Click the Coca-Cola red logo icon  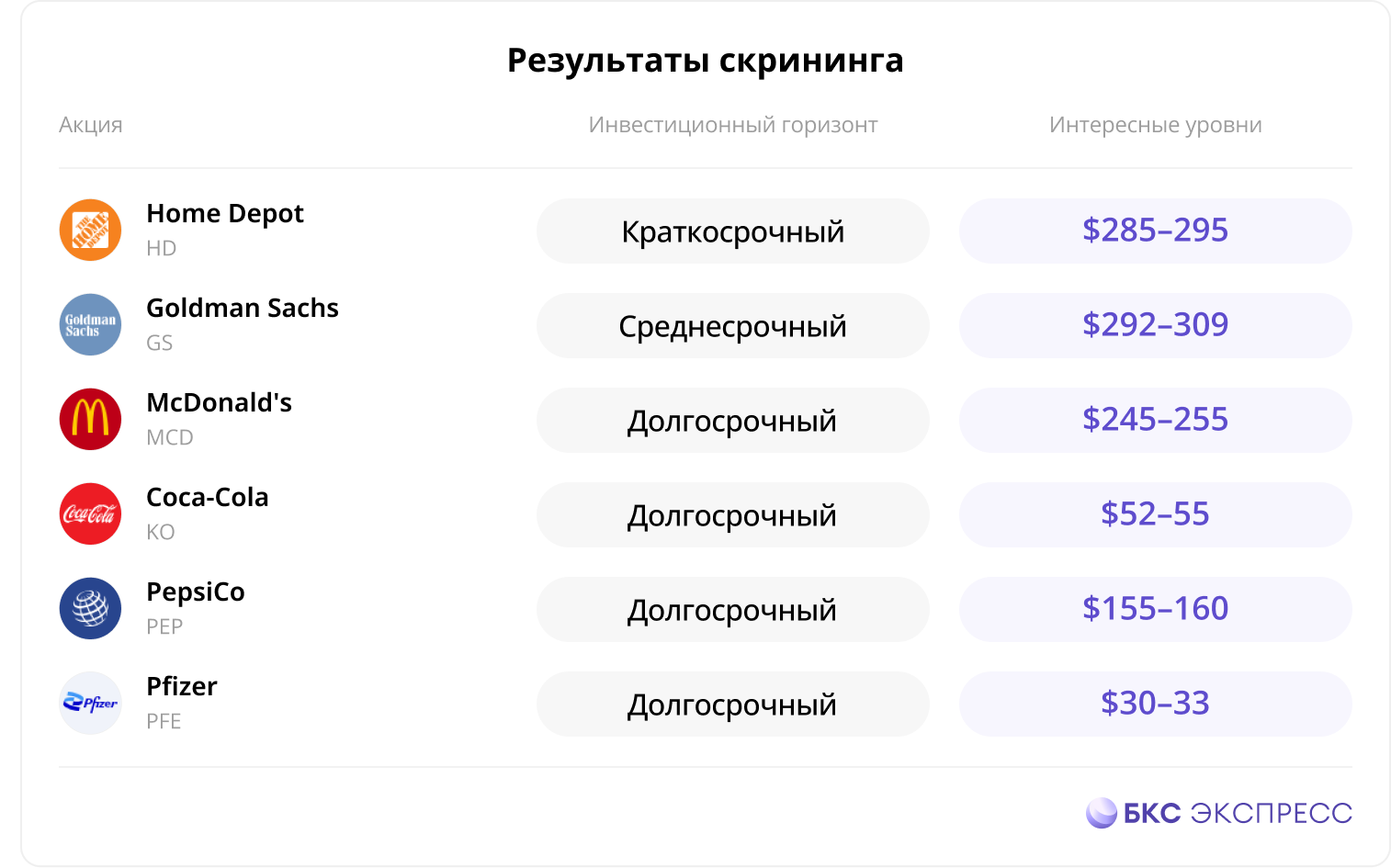(x=90, y=513)
